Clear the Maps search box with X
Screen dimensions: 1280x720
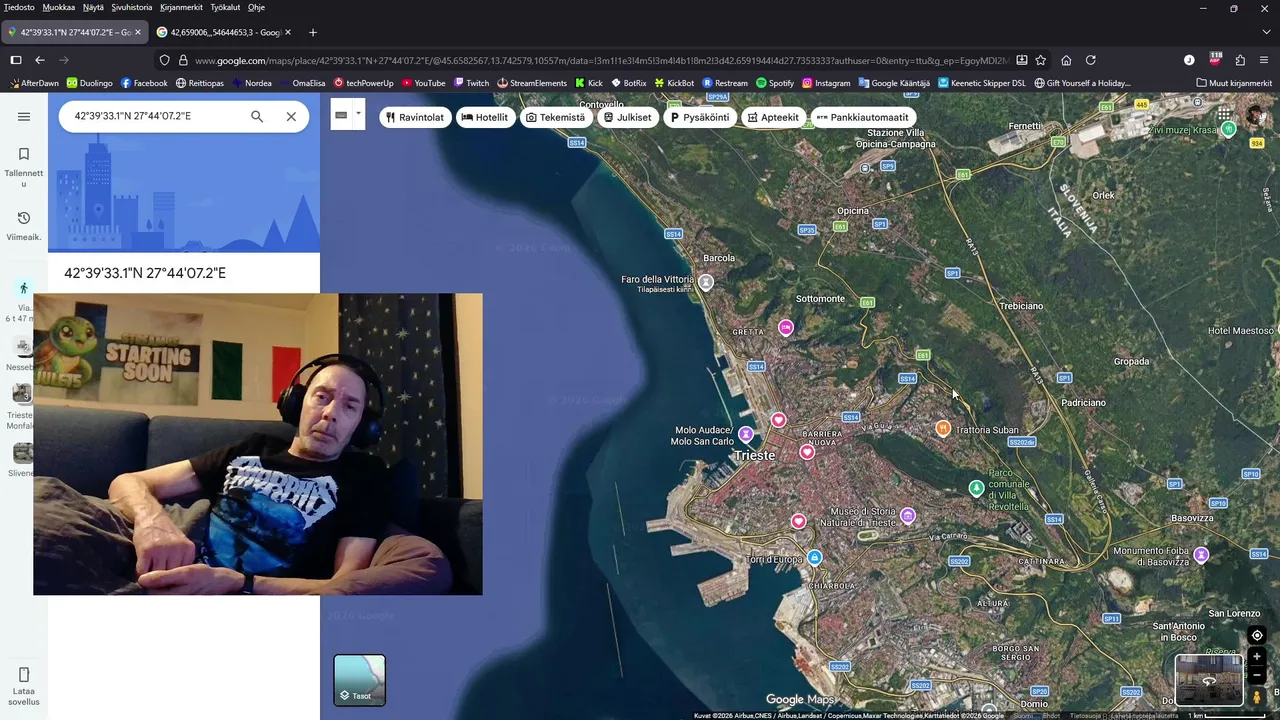click(x=291, y=117)
